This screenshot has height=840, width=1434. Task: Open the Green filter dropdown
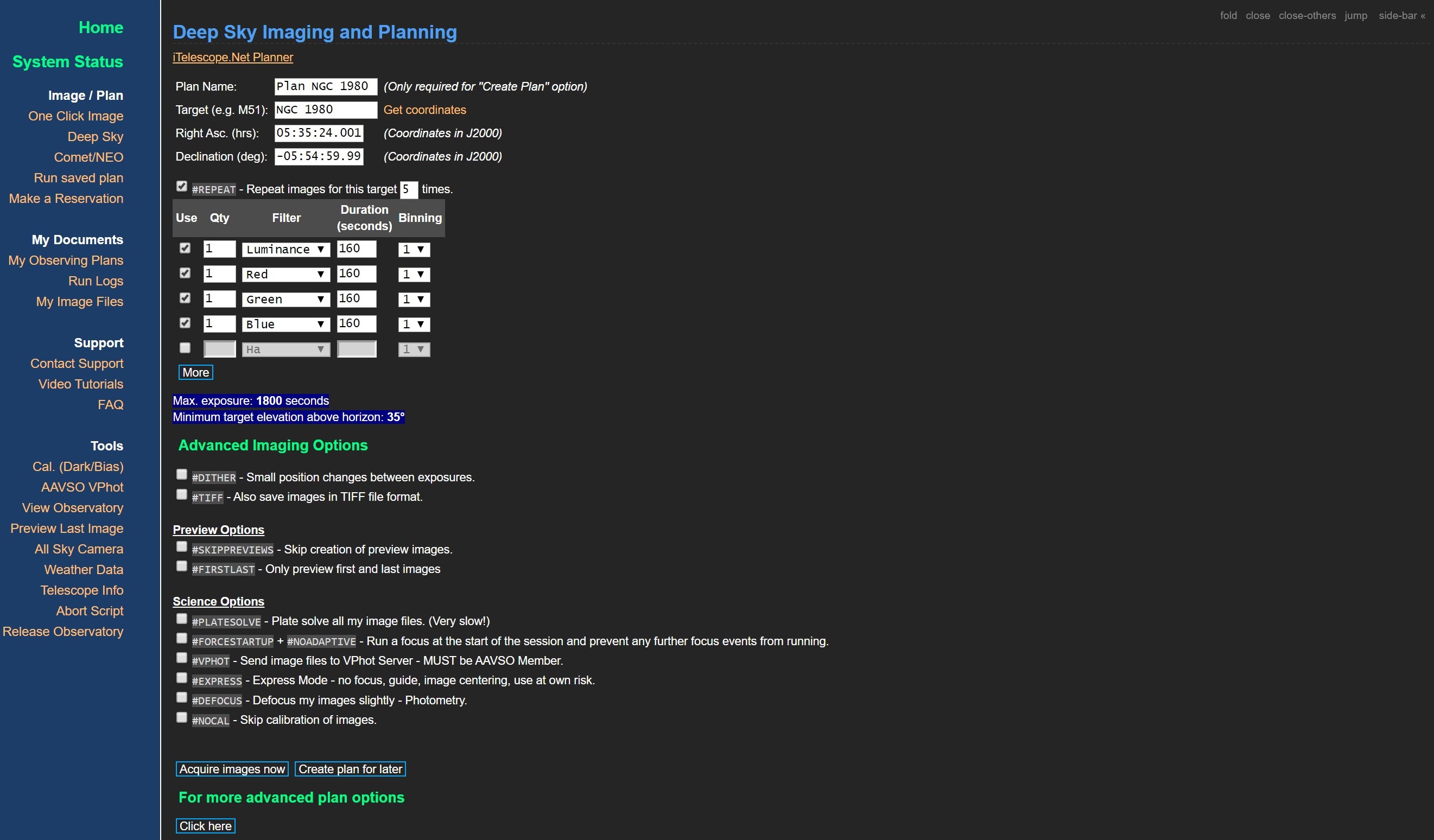pos(285,299)
